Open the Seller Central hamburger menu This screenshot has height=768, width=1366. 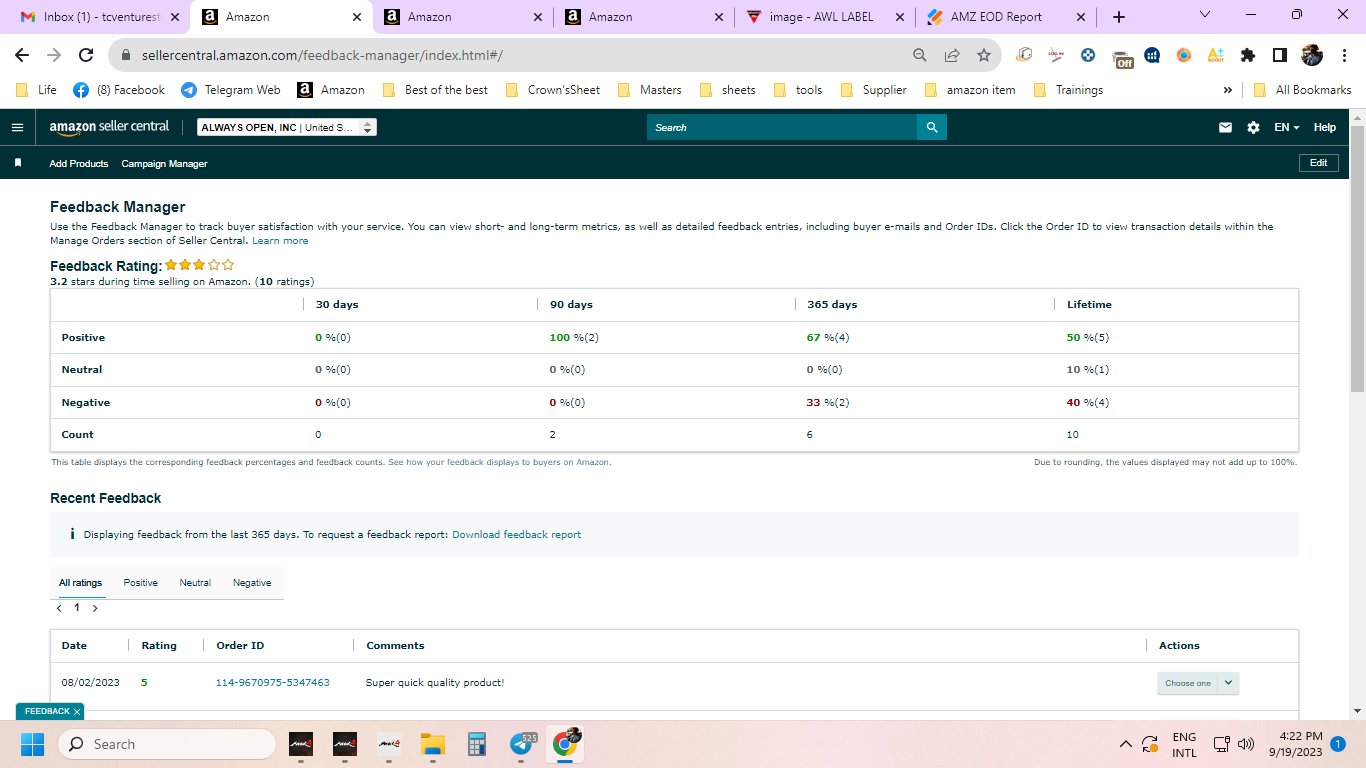tap(17, 127)
